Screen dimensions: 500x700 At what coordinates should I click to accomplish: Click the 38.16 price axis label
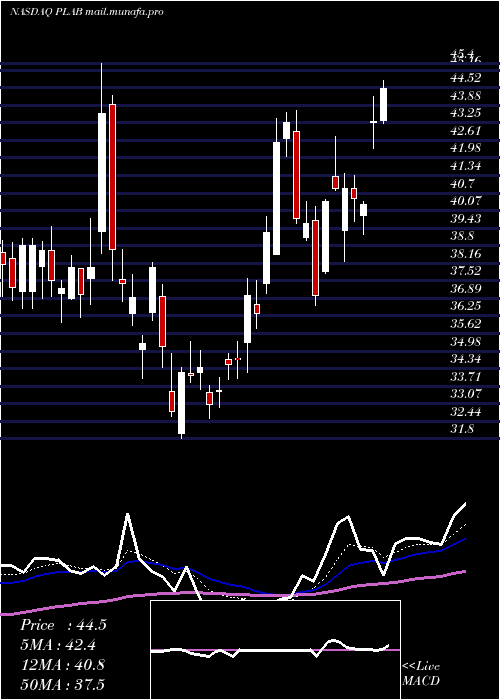click(466, 254)
